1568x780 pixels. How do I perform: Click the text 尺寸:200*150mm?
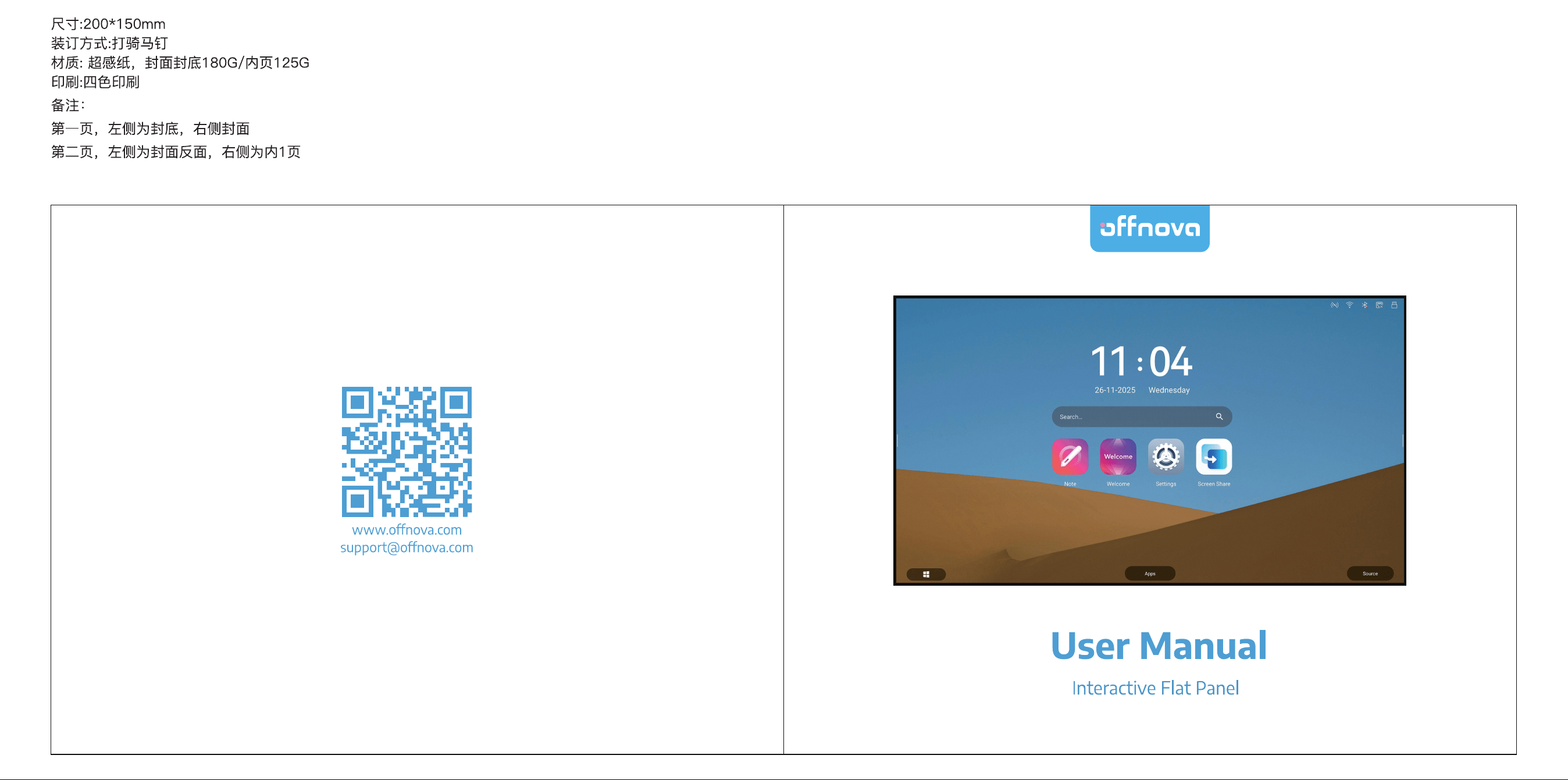tap(108, 24)
